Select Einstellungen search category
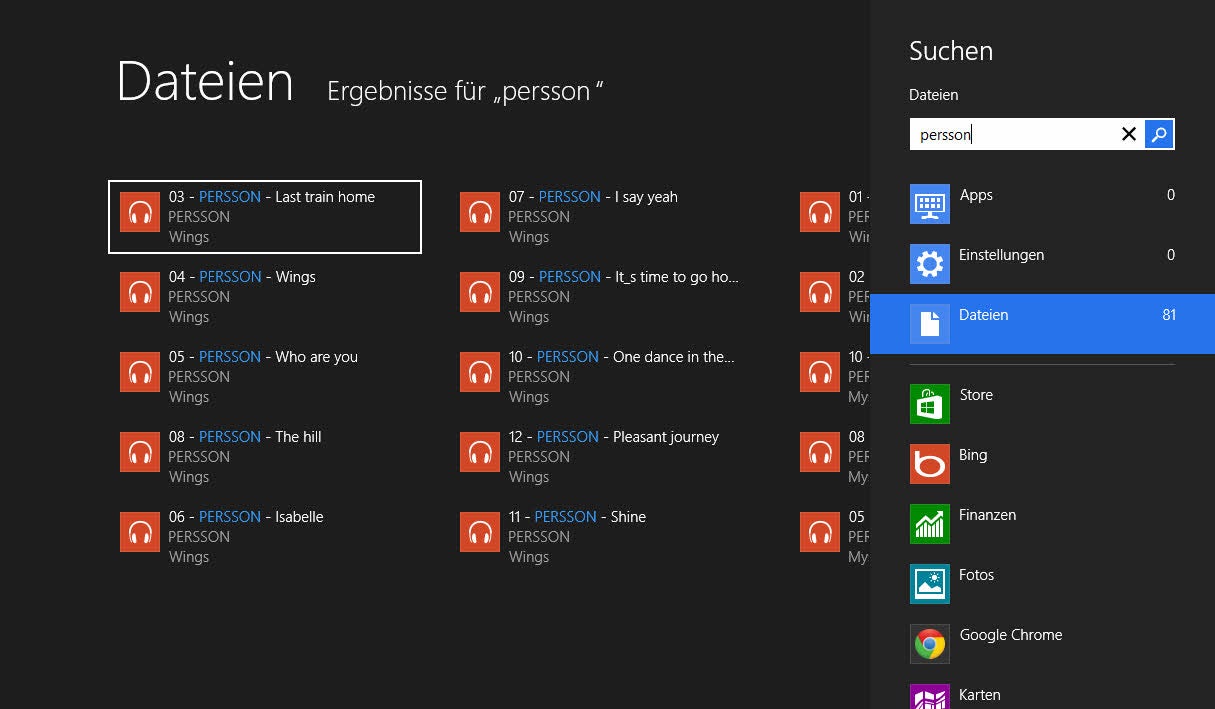Screen dimensions: 1215x709 [1040, 264]
